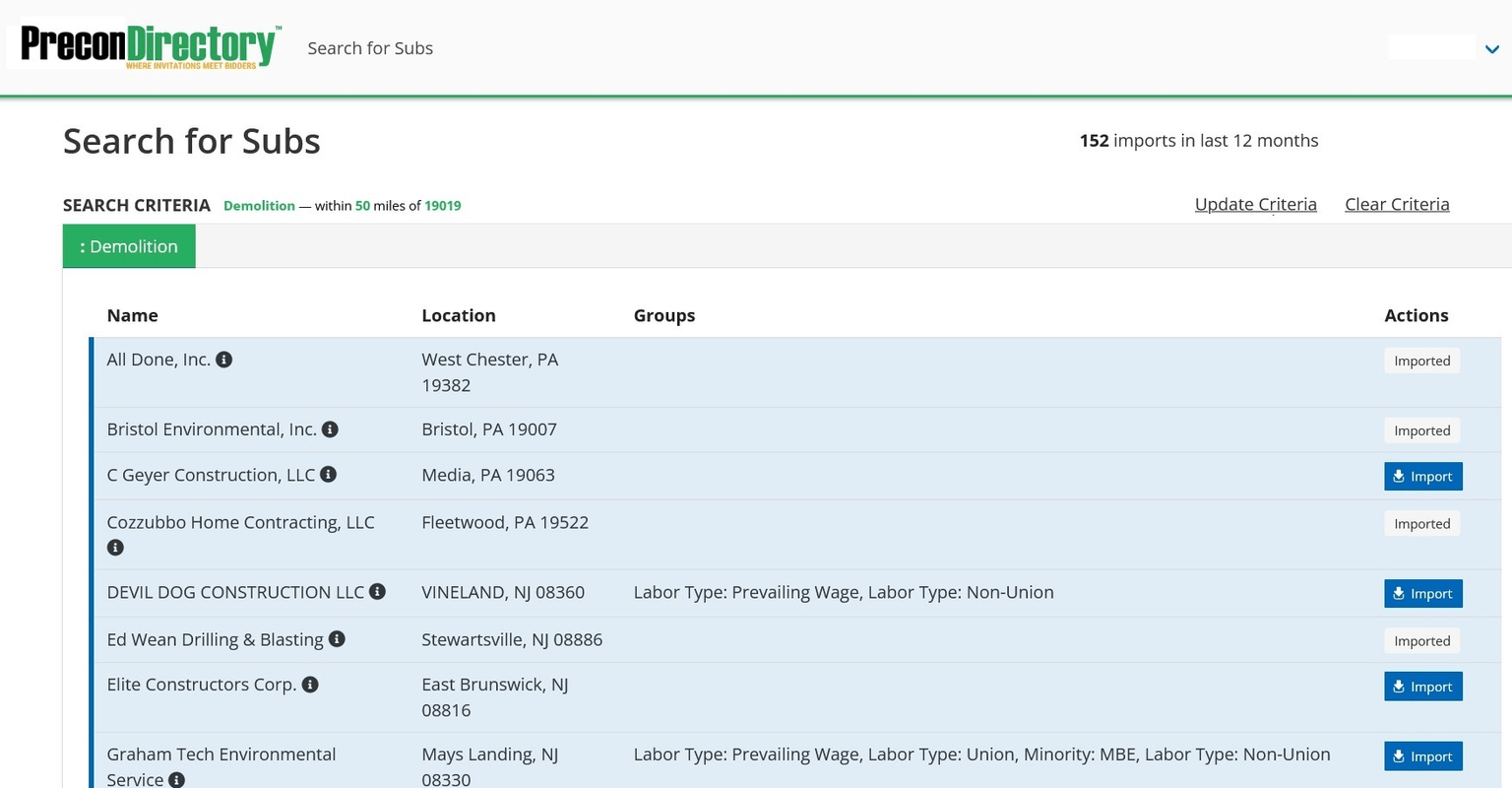Click Imported badge for All Done, Inc.
The image size is (1512, 788).
1421,361
